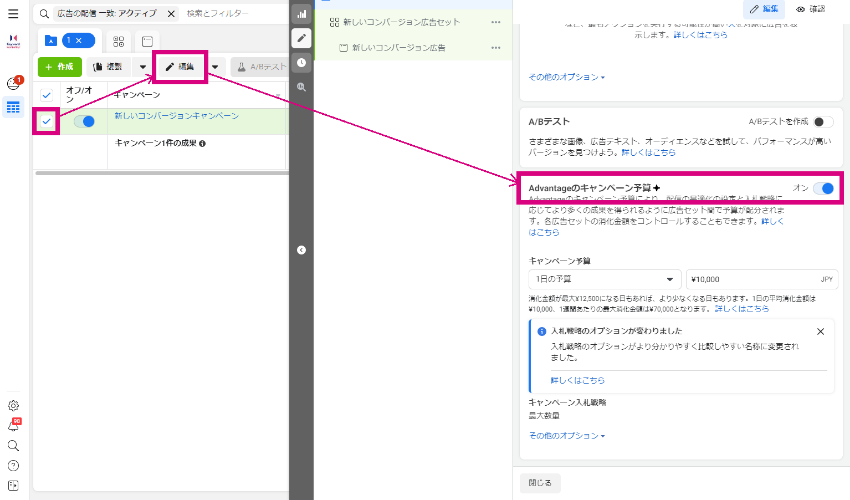The height and width of the screenshot is (500, 850).
Task: Switch to the 編集 tab at top right
Action: (764, 9)
